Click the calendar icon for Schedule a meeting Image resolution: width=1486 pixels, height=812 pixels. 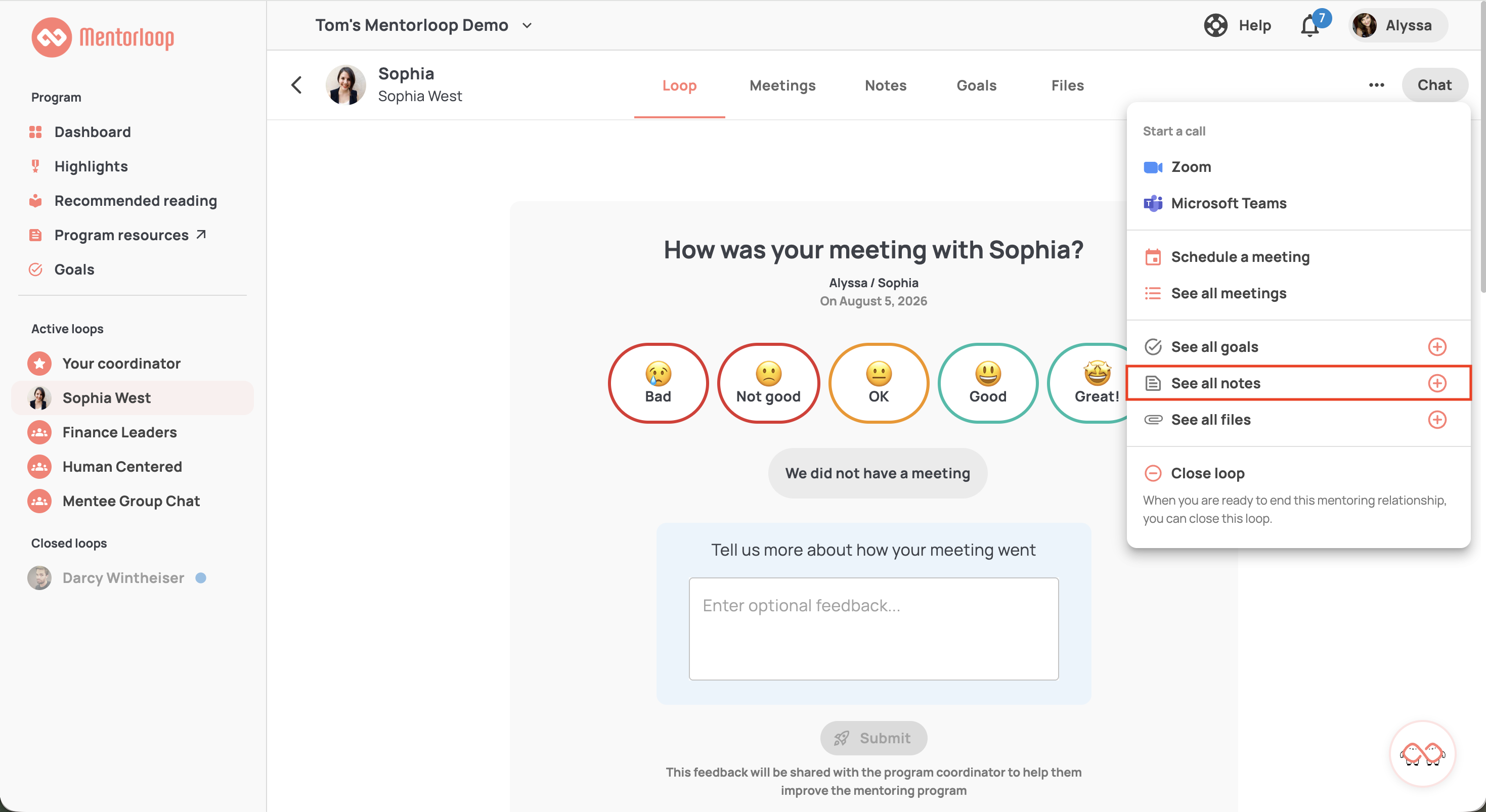pyautogui.click(x=1153, y=257)
